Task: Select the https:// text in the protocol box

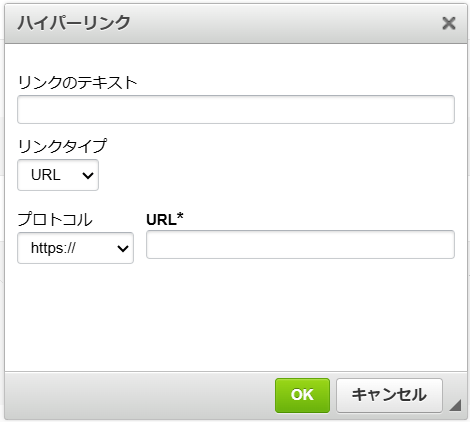Action: (53, 248)
